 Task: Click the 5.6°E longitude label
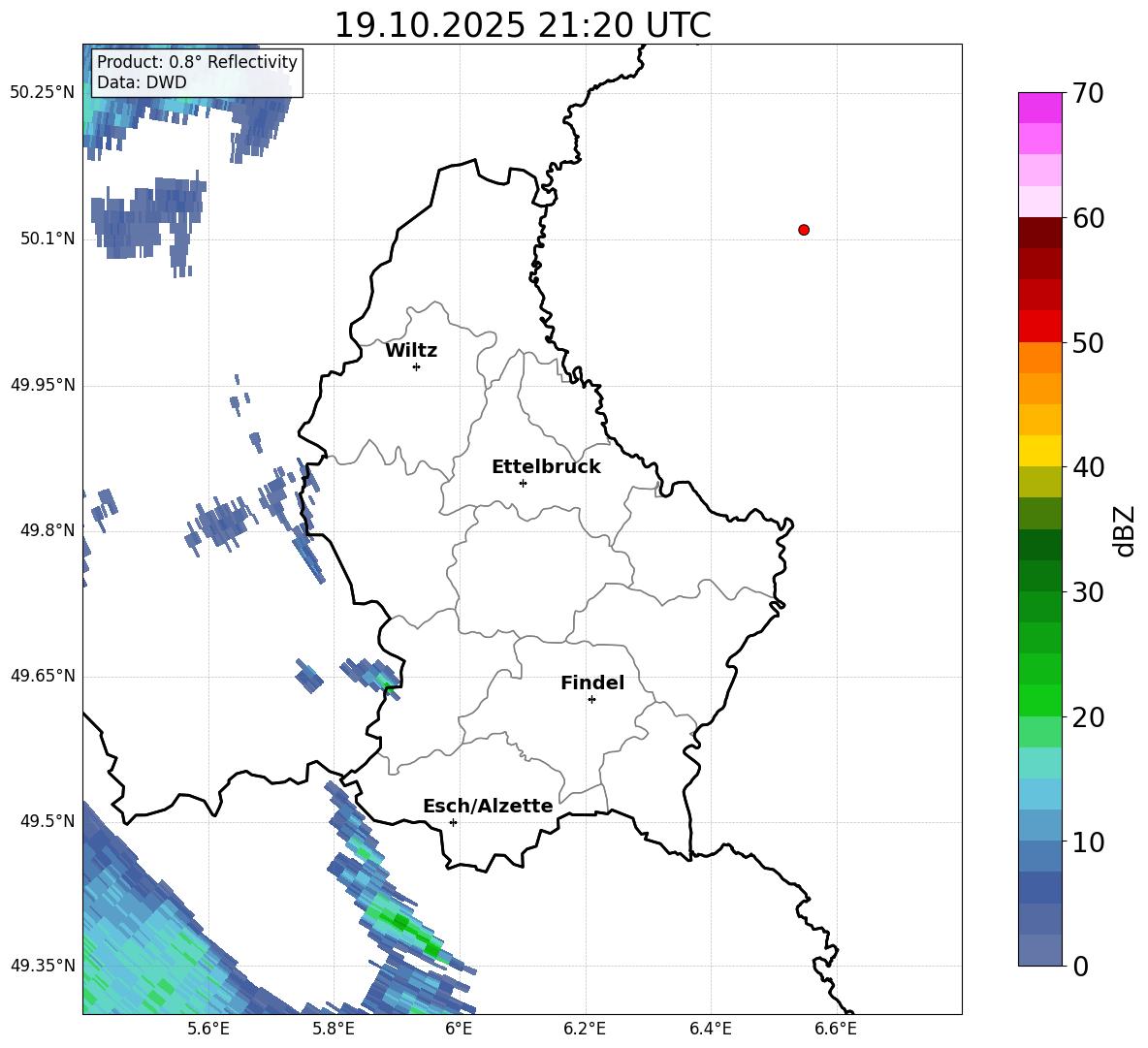coord(208,1029)
